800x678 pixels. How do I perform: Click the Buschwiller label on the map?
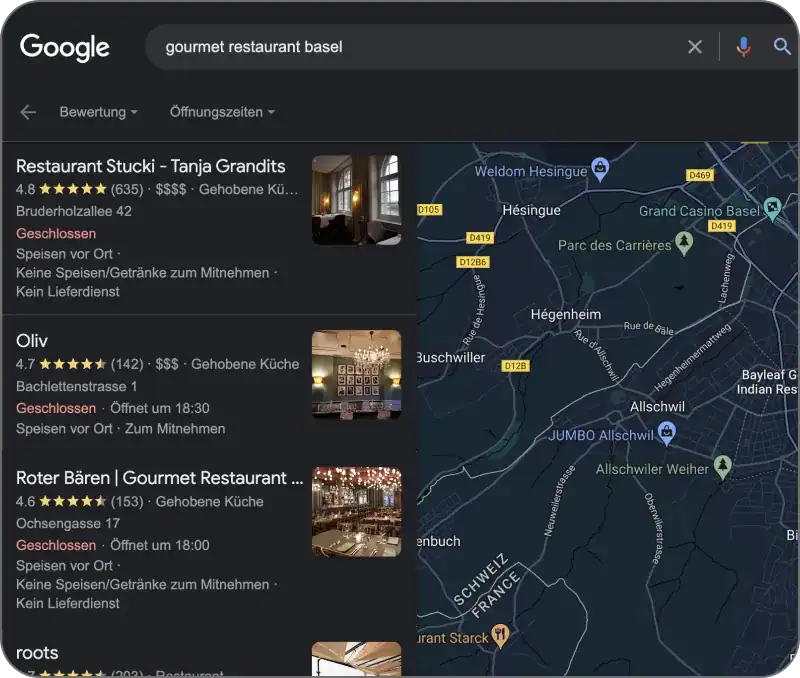451,357
